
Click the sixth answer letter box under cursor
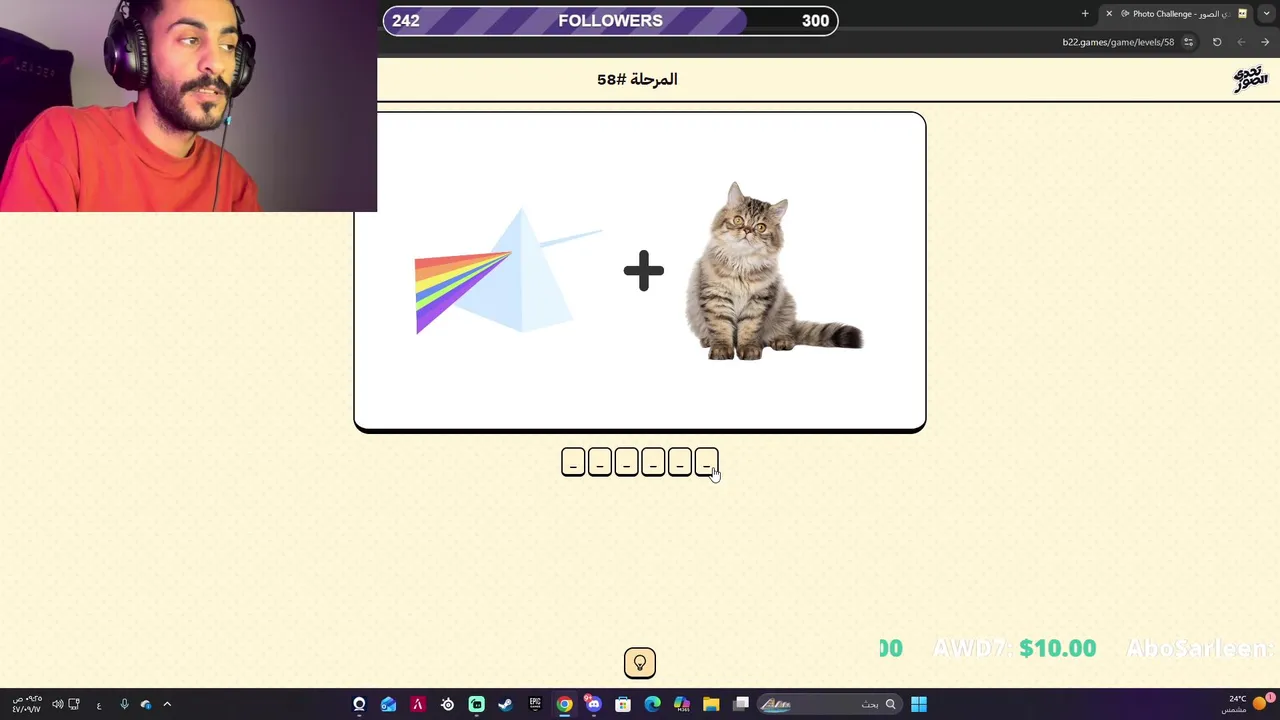(x=706, y=462)
